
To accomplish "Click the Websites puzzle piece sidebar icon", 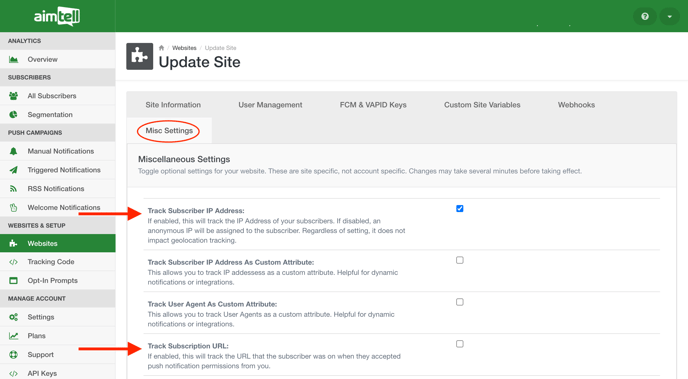I will point(14,243).
